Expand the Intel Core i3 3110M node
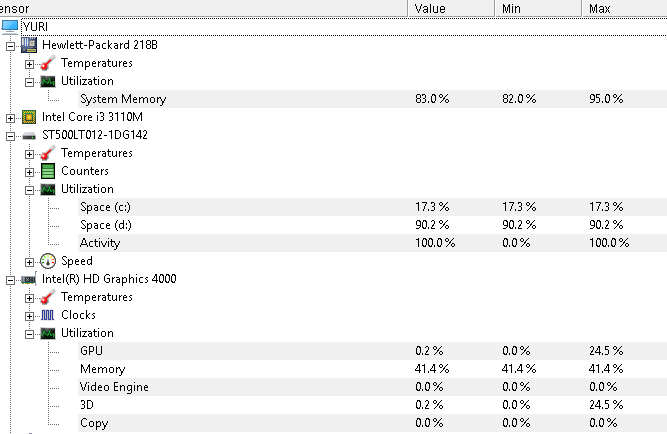The height and width of the screenshot is (434, 667). tap(10, 118)
